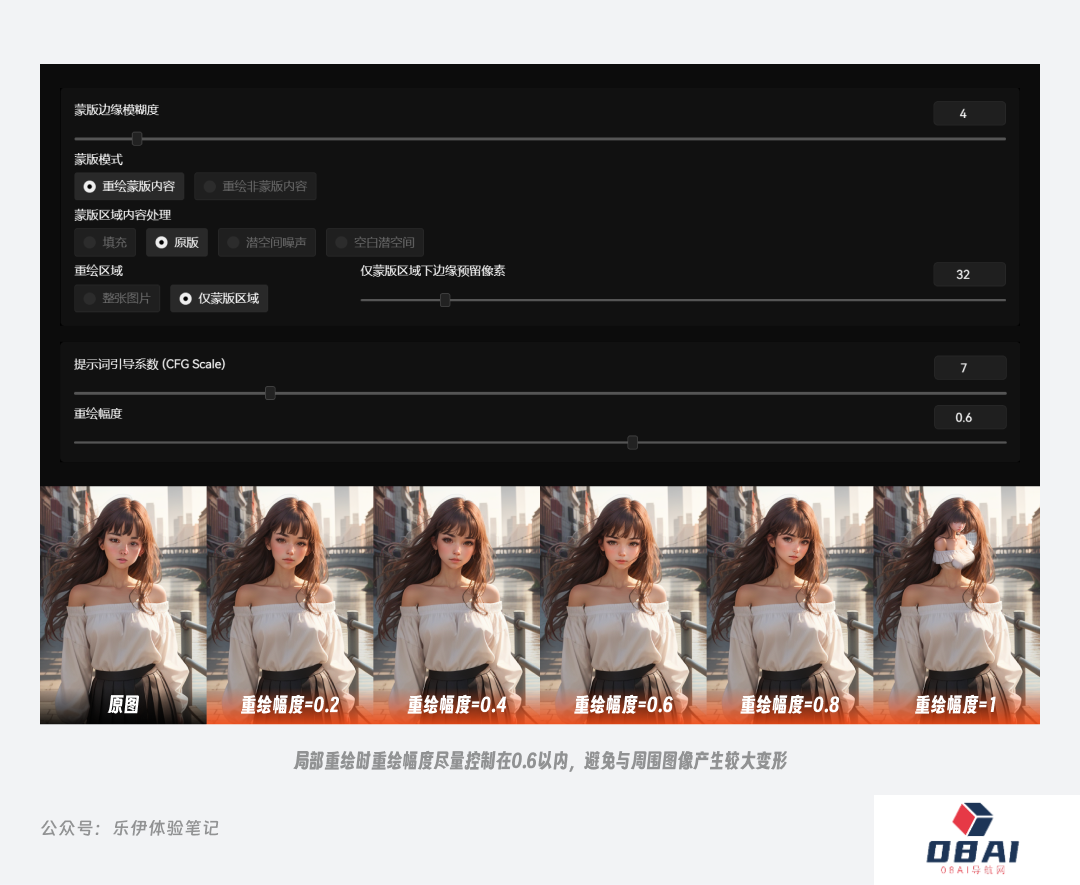1080x885 pixels.
Task: Choose 填充 for mask content
Action: pyautogui.click(x=104, y=242)
